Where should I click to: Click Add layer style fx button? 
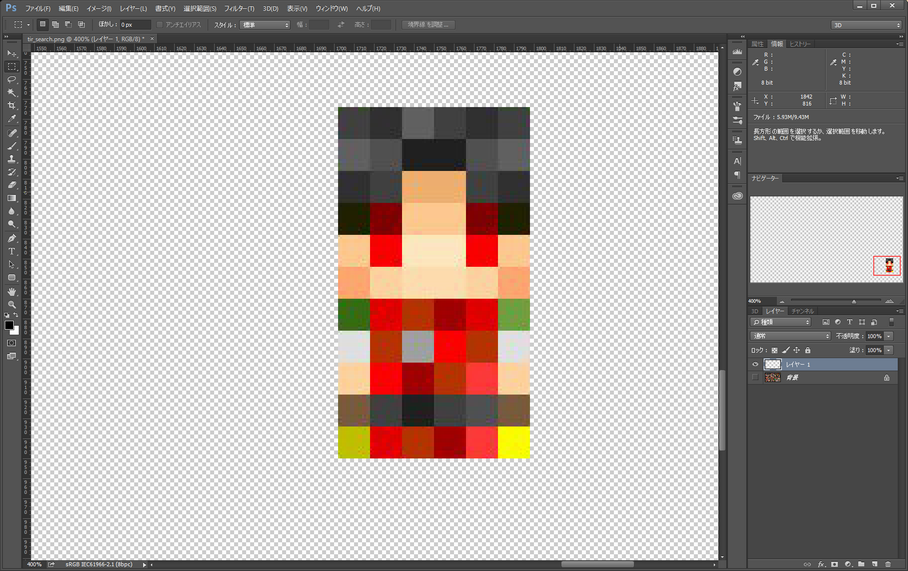[x=821, y=564]
